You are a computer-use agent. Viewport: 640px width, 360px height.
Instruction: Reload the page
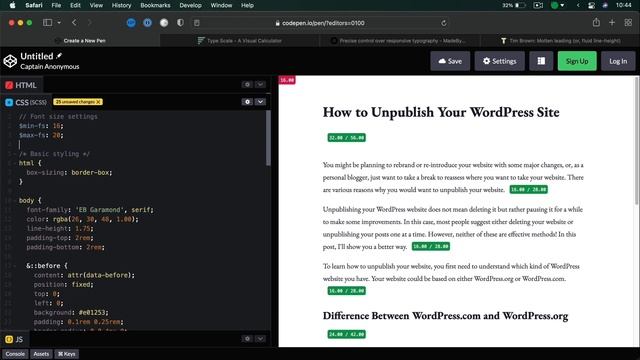tap(444, 23)
